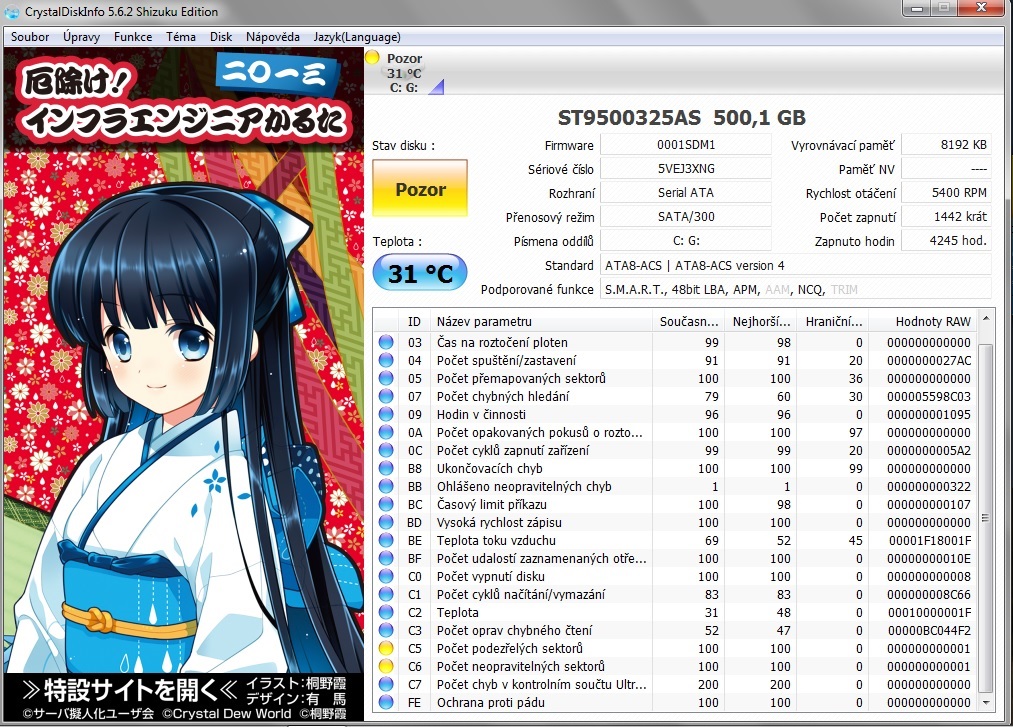The height and width of the screenshot is (727, 1013).
Task: Open the Téma menu
Action: (181, 37)
